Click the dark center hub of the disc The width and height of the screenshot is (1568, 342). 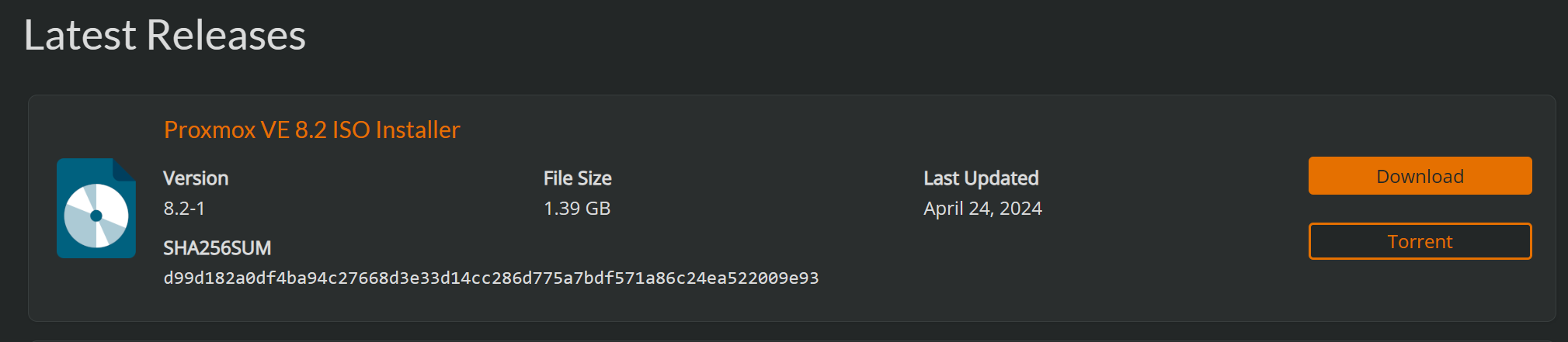(96, 216)
